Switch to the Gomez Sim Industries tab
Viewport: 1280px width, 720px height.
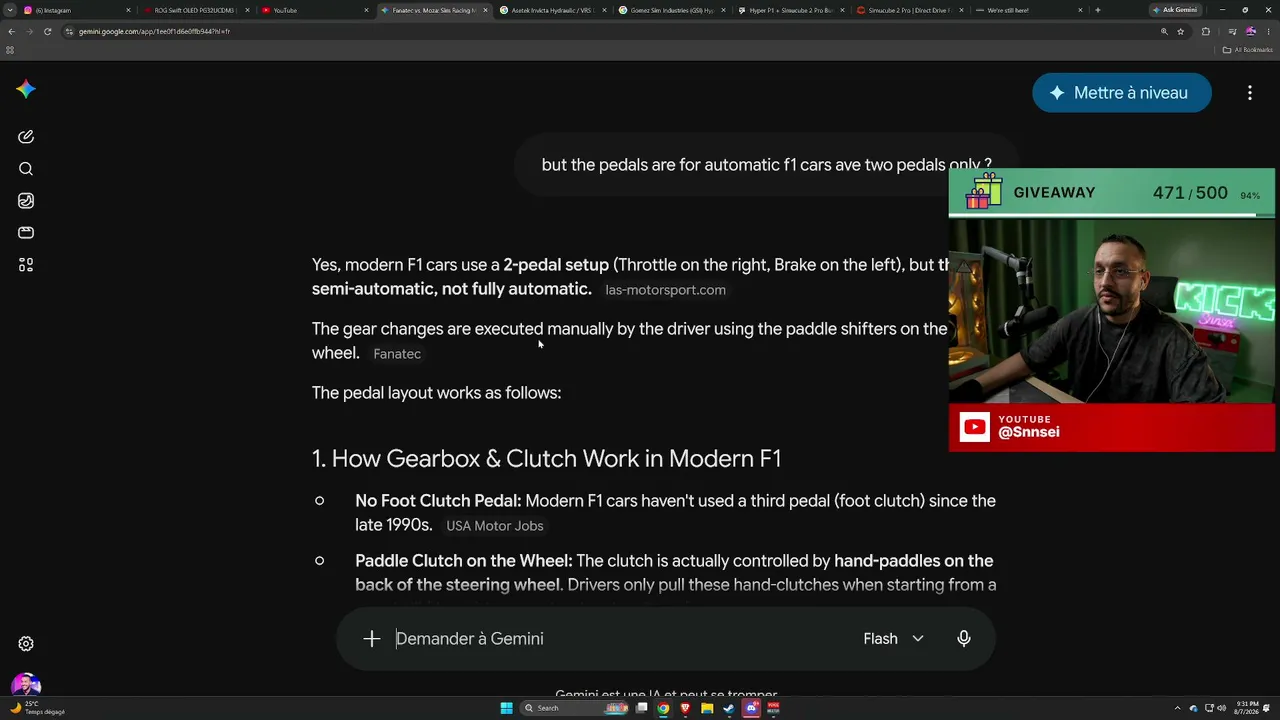pyautogui.click(x=670, y=10)
